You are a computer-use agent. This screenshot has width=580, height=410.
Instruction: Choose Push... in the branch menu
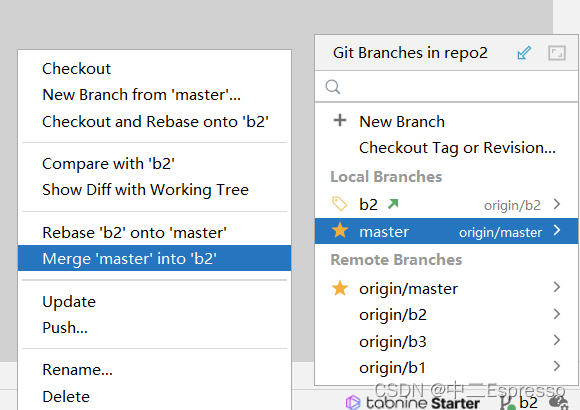point(65,327)
